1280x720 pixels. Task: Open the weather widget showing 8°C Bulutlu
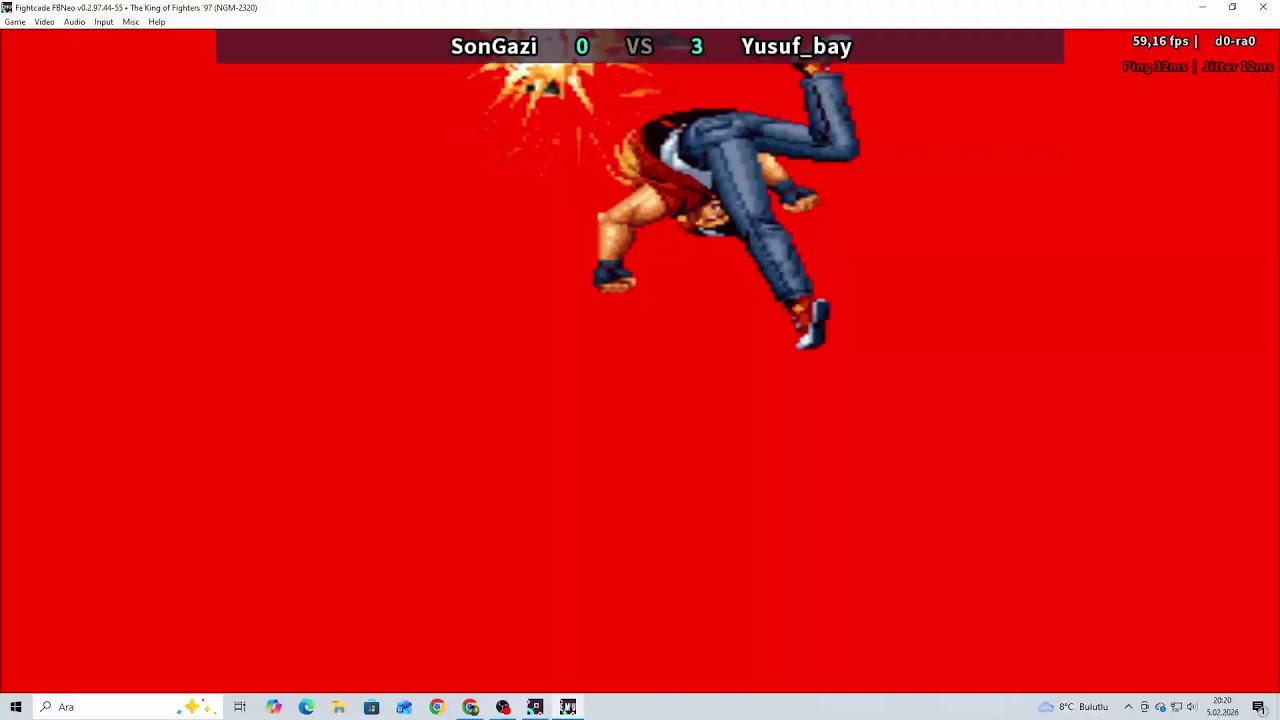click(x=1073, y=707)
